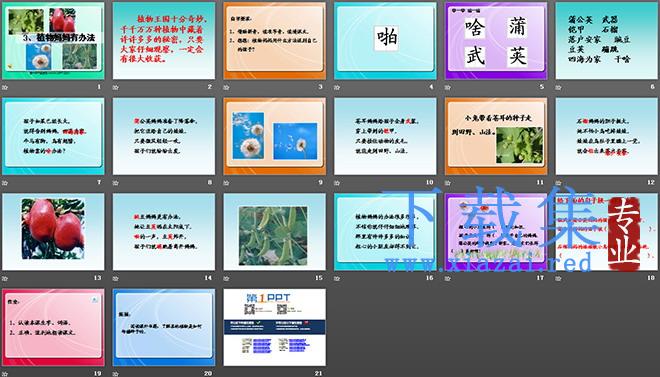This screenshot has width=660, height=377.
Task: Select slide 2 with red paragraph text
Action: pyautogui.click(x=164, y=41)
